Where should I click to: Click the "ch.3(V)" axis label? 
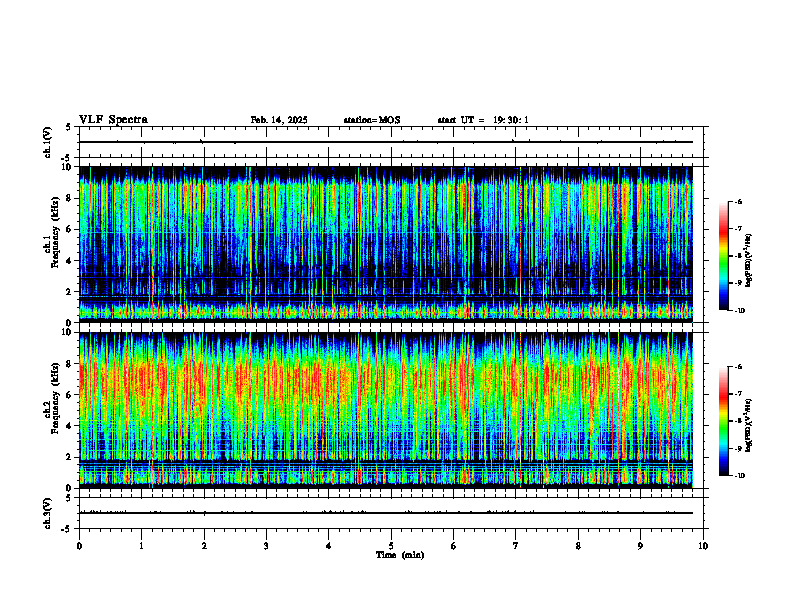click(47, 513)
